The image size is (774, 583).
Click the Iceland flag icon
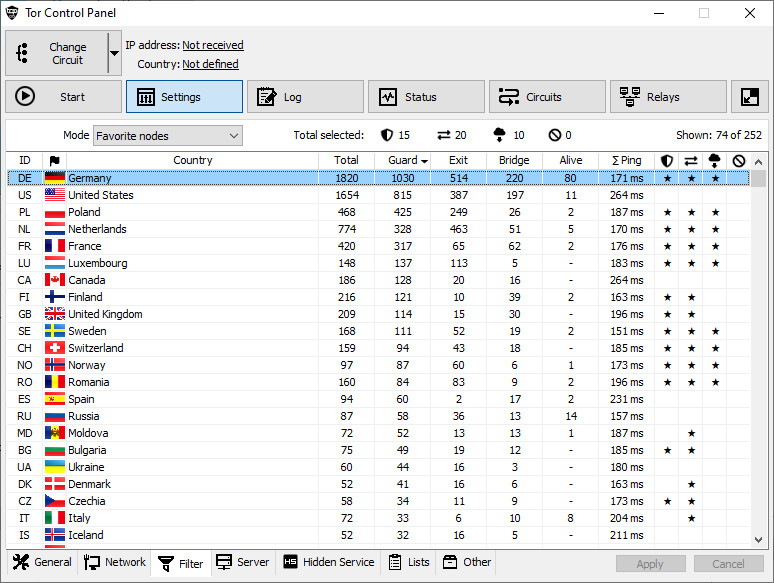(55, 535)
